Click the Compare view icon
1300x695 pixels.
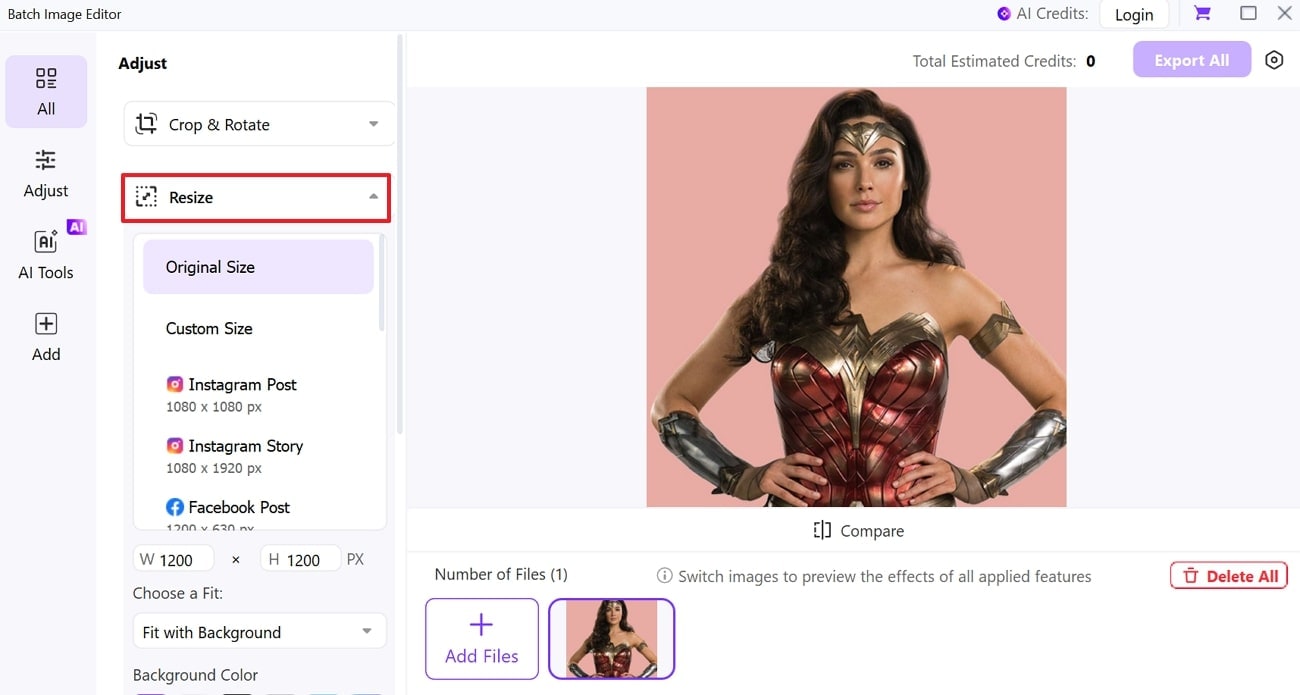(822, 531)
